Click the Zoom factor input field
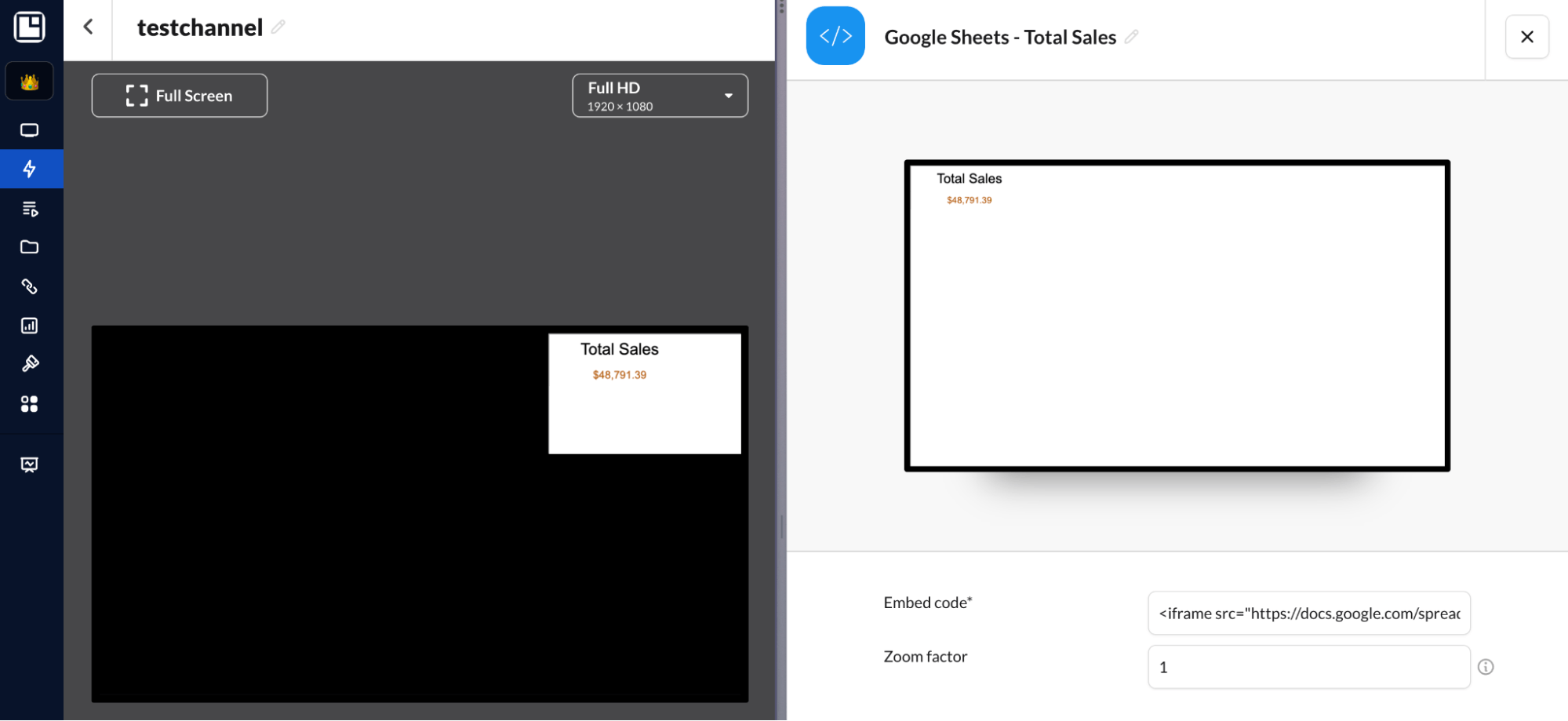 point(1308,667)
